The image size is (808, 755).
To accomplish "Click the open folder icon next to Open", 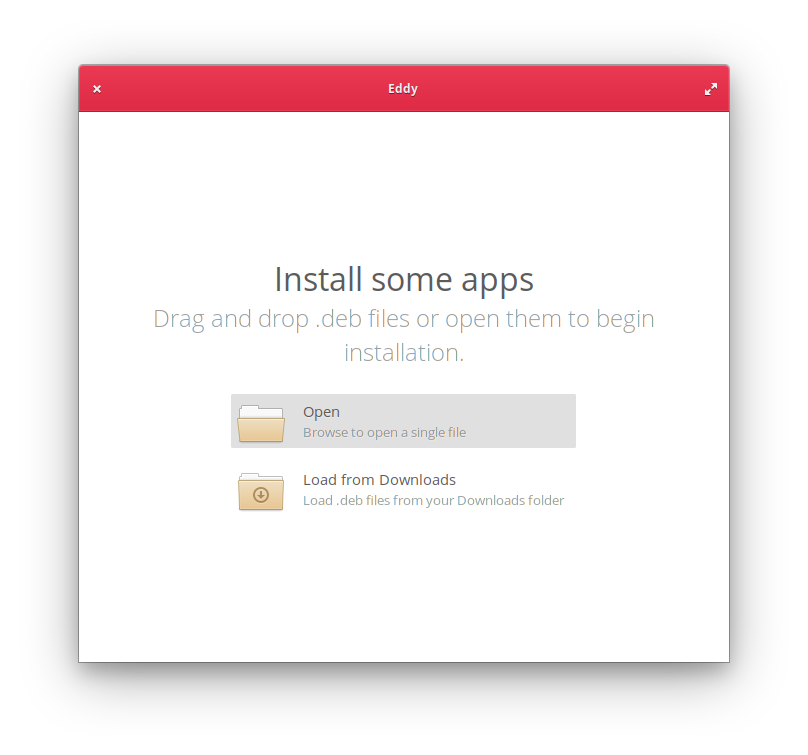I will click(x=261, y=423).
